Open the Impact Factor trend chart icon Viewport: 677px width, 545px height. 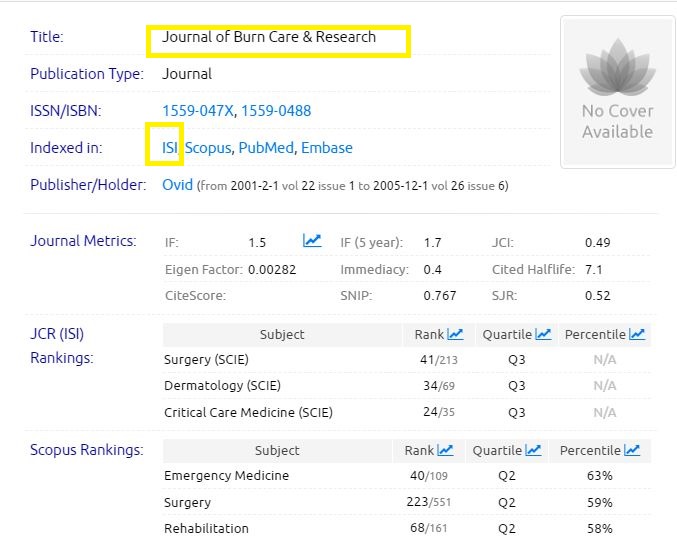point(312,241)
